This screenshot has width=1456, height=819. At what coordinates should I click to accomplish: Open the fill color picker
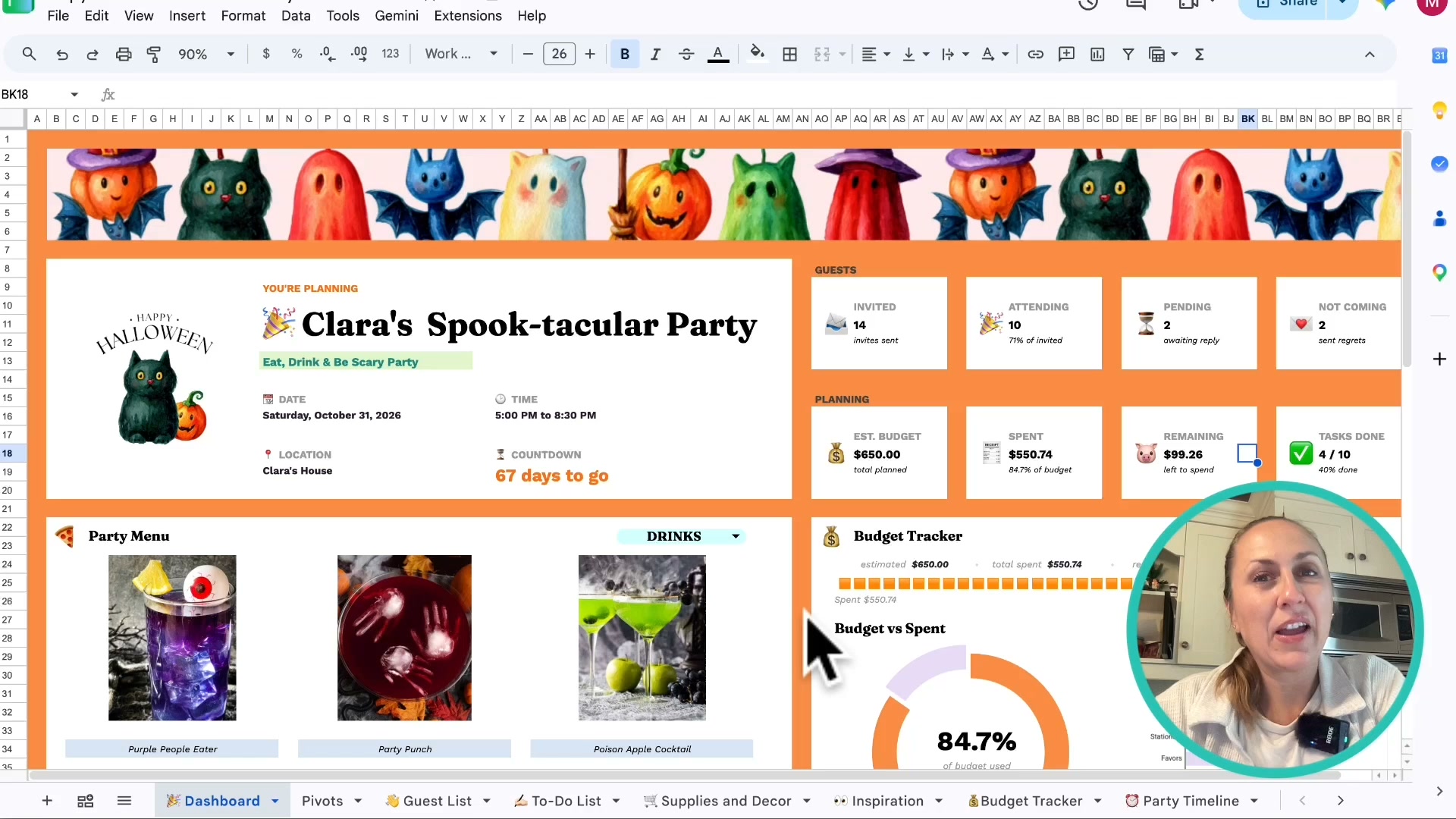tap(757, 54)
